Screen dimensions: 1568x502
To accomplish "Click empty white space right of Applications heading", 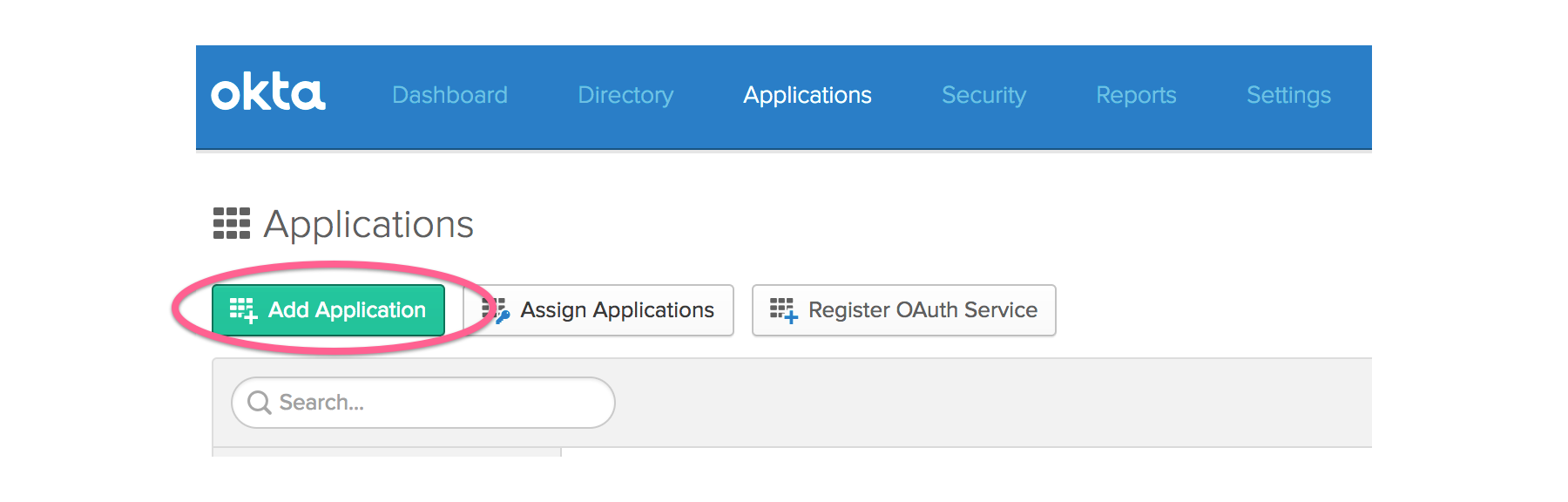I will click(x=871, y=224).
